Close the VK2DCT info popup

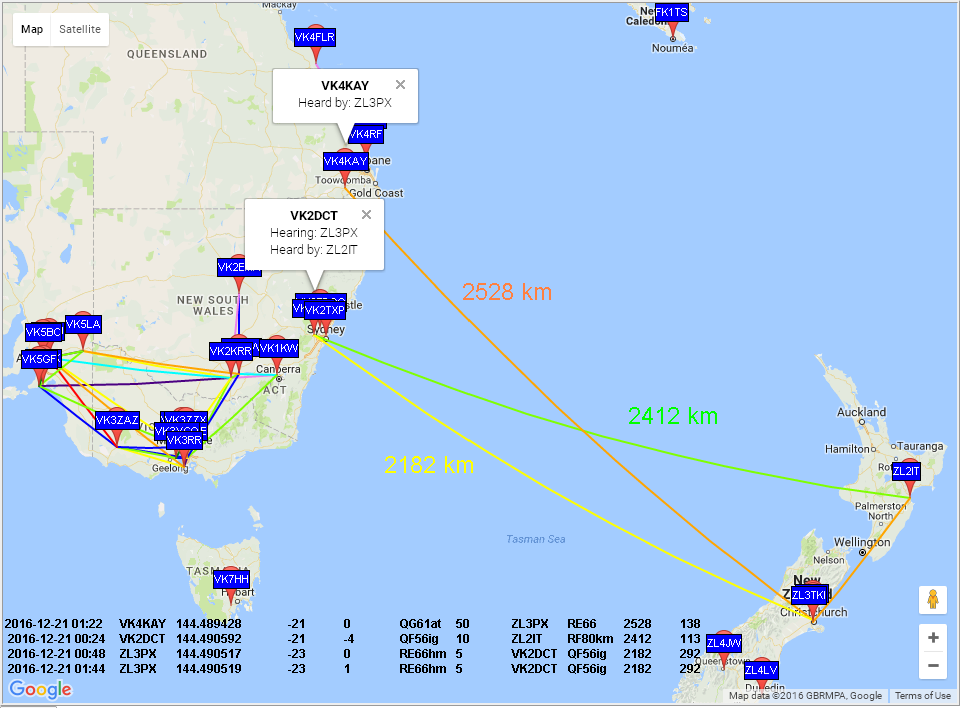pos(366,214)
